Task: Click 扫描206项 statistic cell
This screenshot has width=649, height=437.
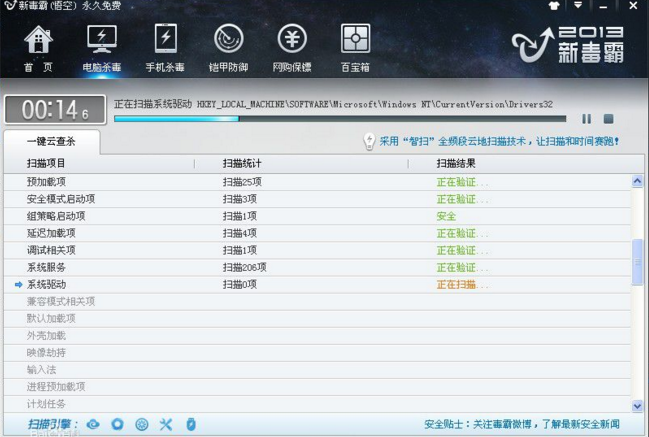Action: pos(245,268)
